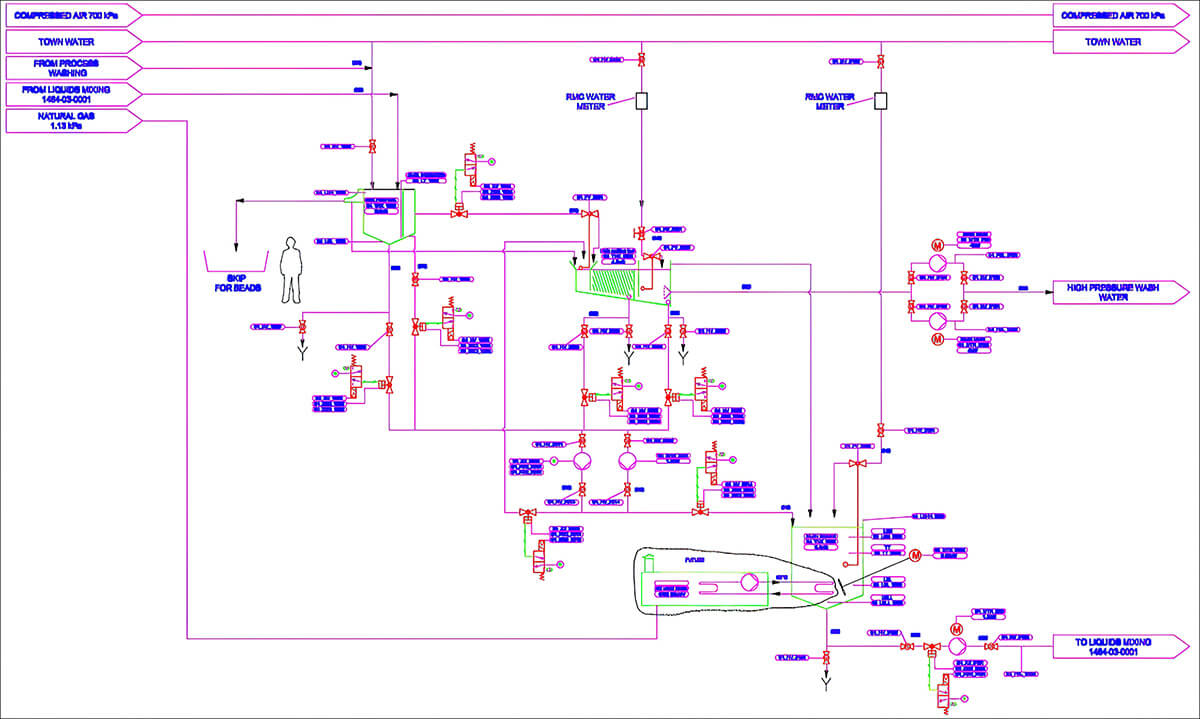
Task: Select the drain symbol left of the hopper outlet
Action: [x=303, y=350]
